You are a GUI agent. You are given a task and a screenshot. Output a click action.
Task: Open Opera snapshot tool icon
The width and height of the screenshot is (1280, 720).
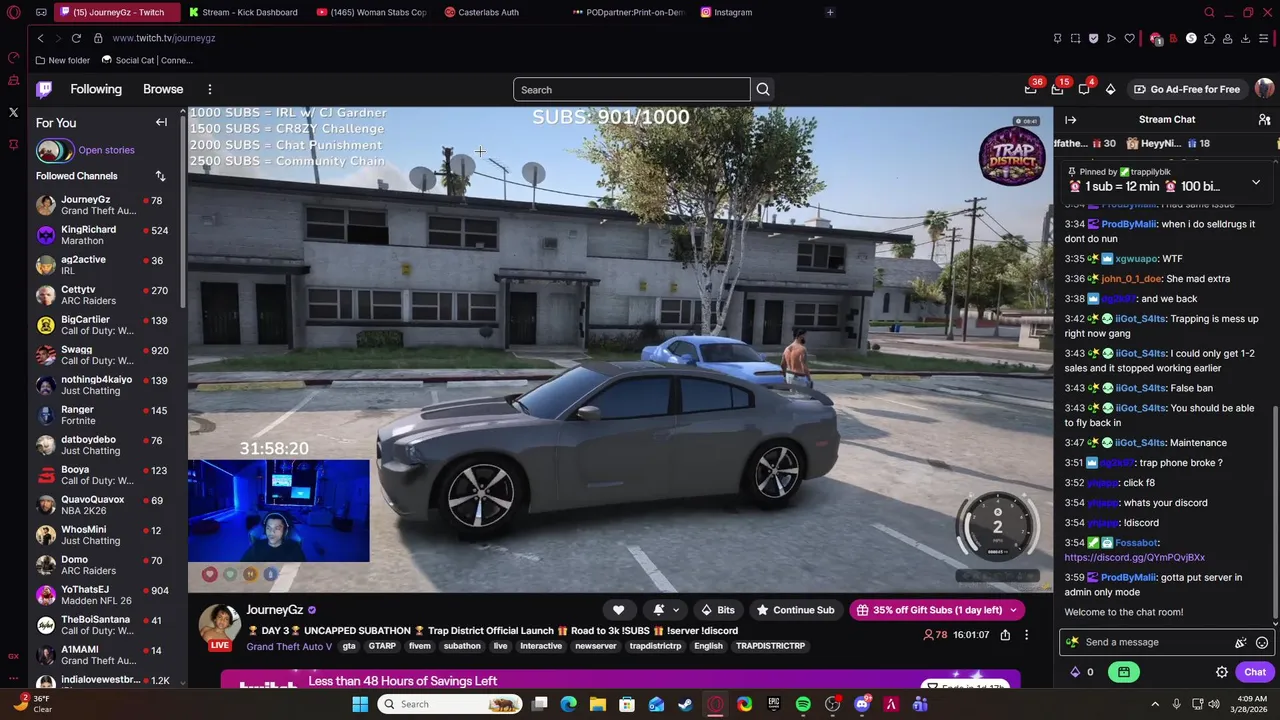(1075, 38)
